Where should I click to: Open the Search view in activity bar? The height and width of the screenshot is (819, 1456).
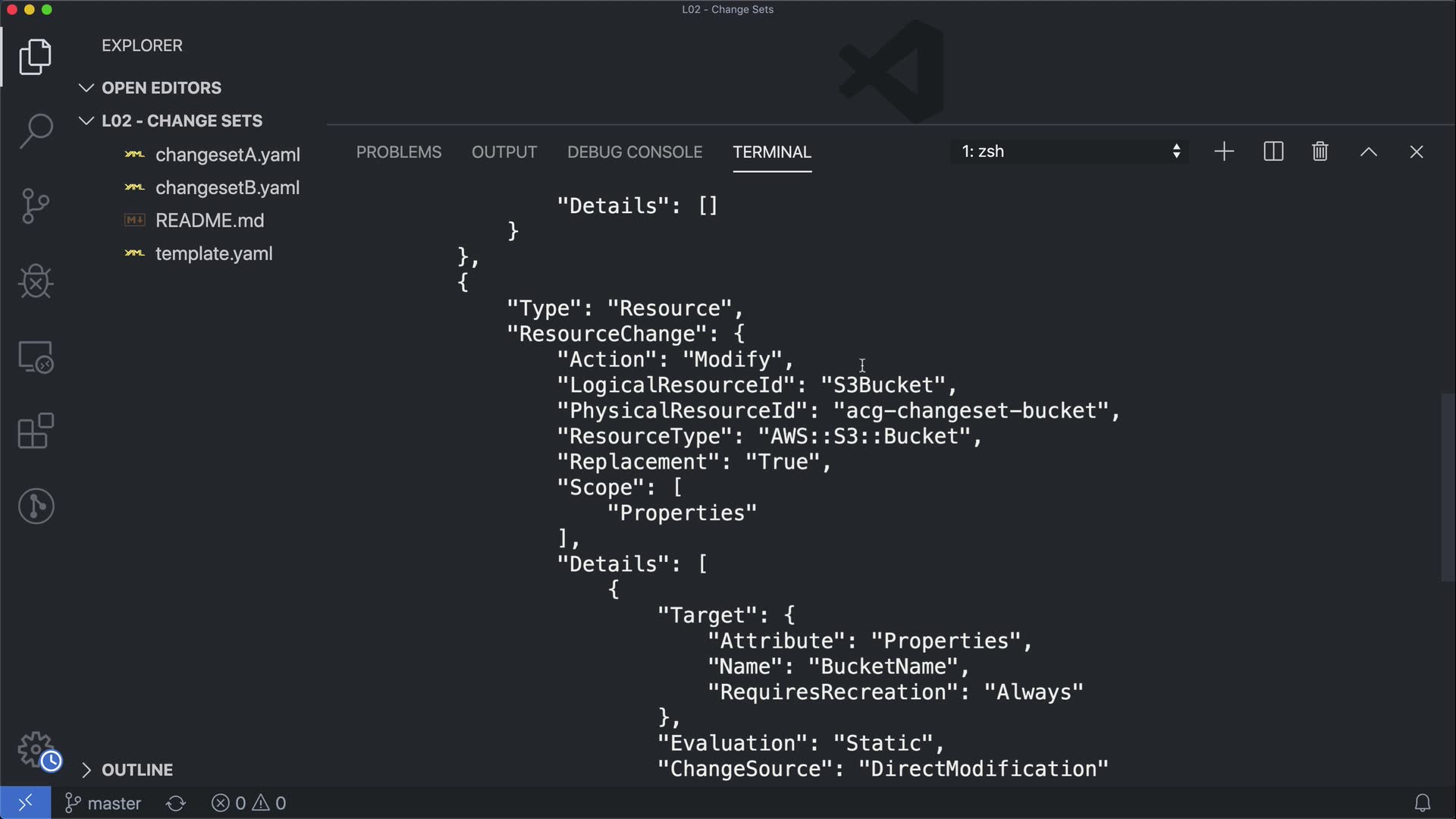pyautogui.click(x=36, y=130)
